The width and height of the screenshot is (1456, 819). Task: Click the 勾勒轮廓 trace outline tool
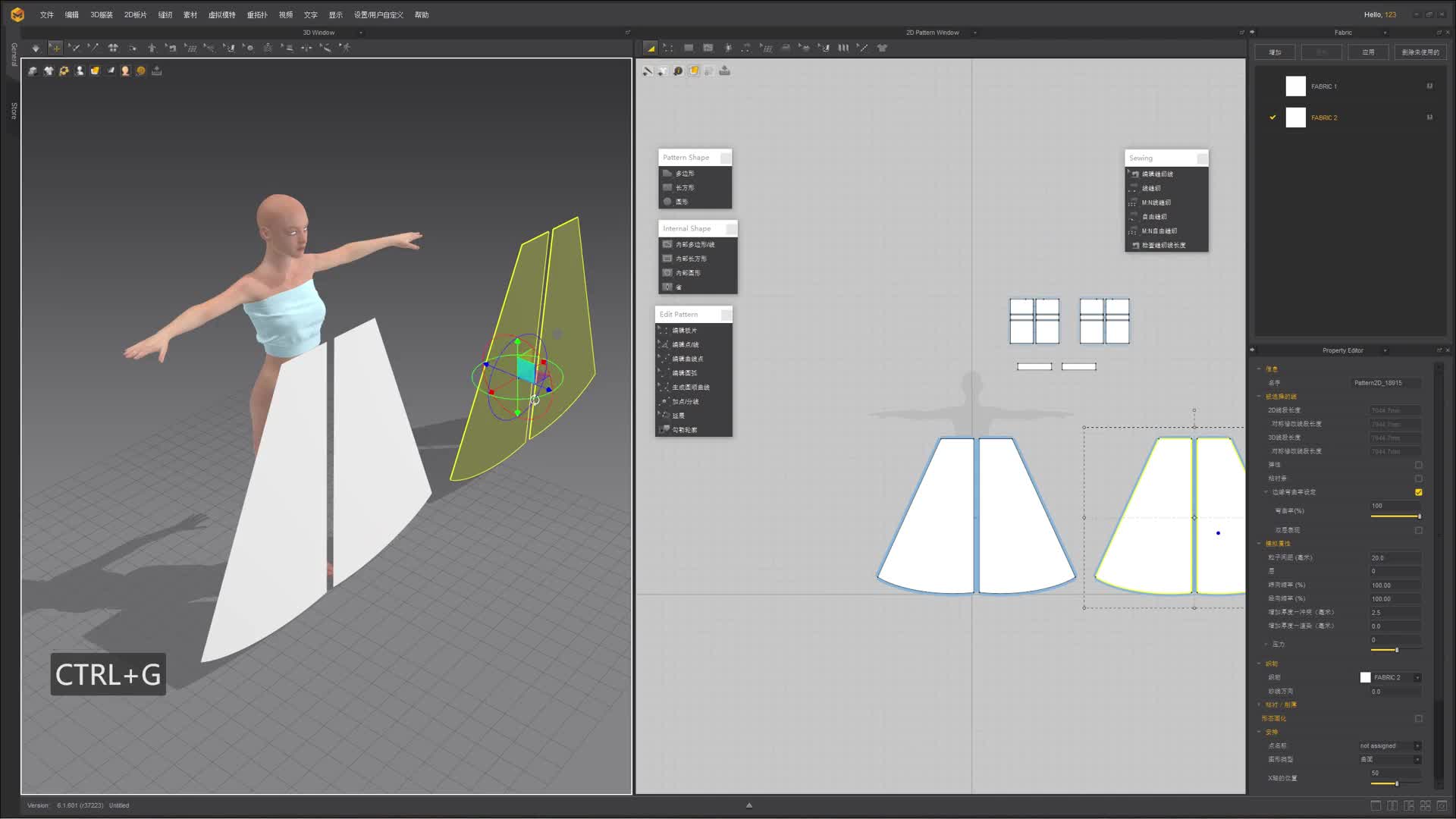(x=684, y=430)
